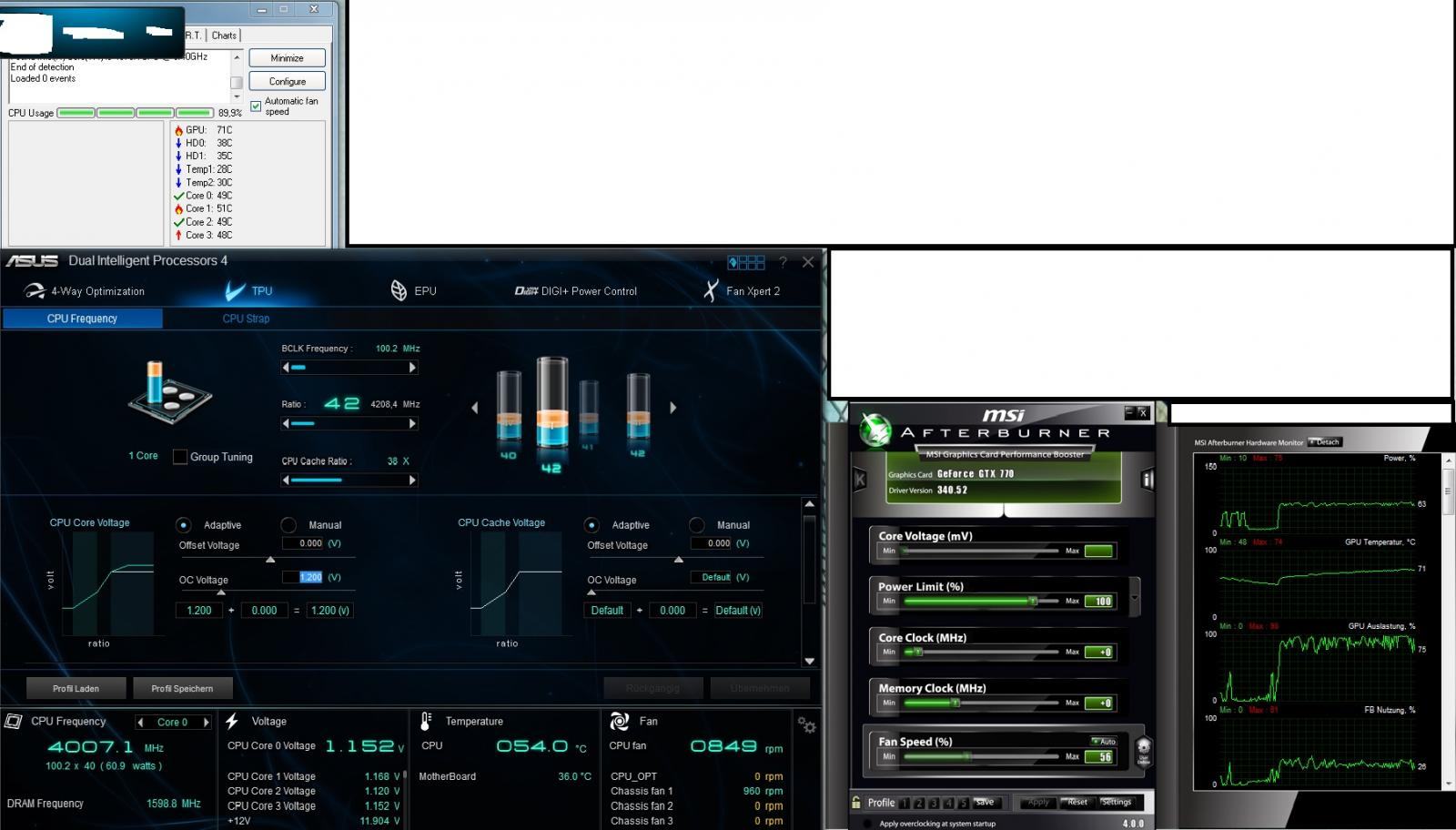Click the Profil Speichern button
The image size is (1456, 830).
point(182,688)
